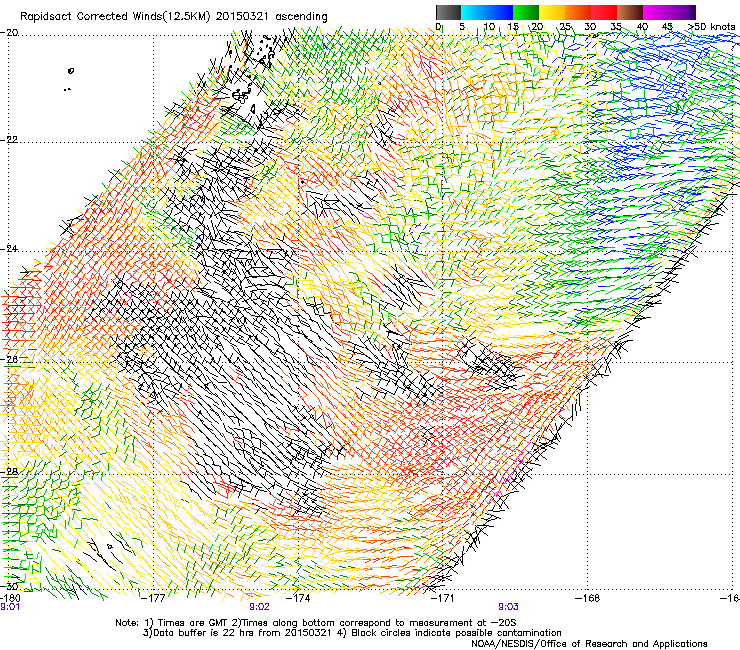
Task: Click the purple '9:03' time label
Action: pyautogui.click(x=508, y=607)
